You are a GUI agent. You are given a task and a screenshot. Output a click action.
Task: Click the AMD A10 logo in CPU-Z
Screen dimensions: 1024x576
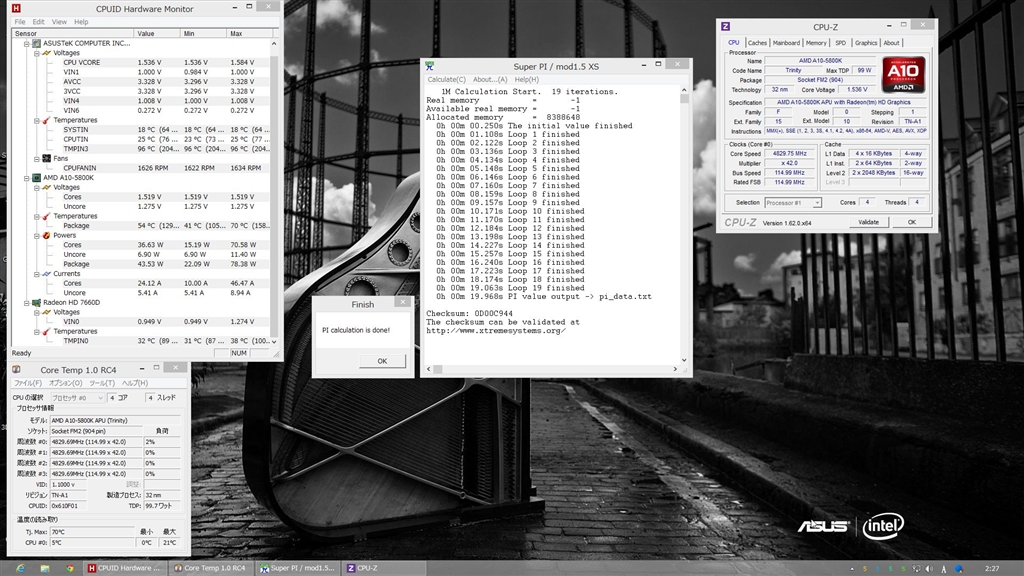click(904, 74)
